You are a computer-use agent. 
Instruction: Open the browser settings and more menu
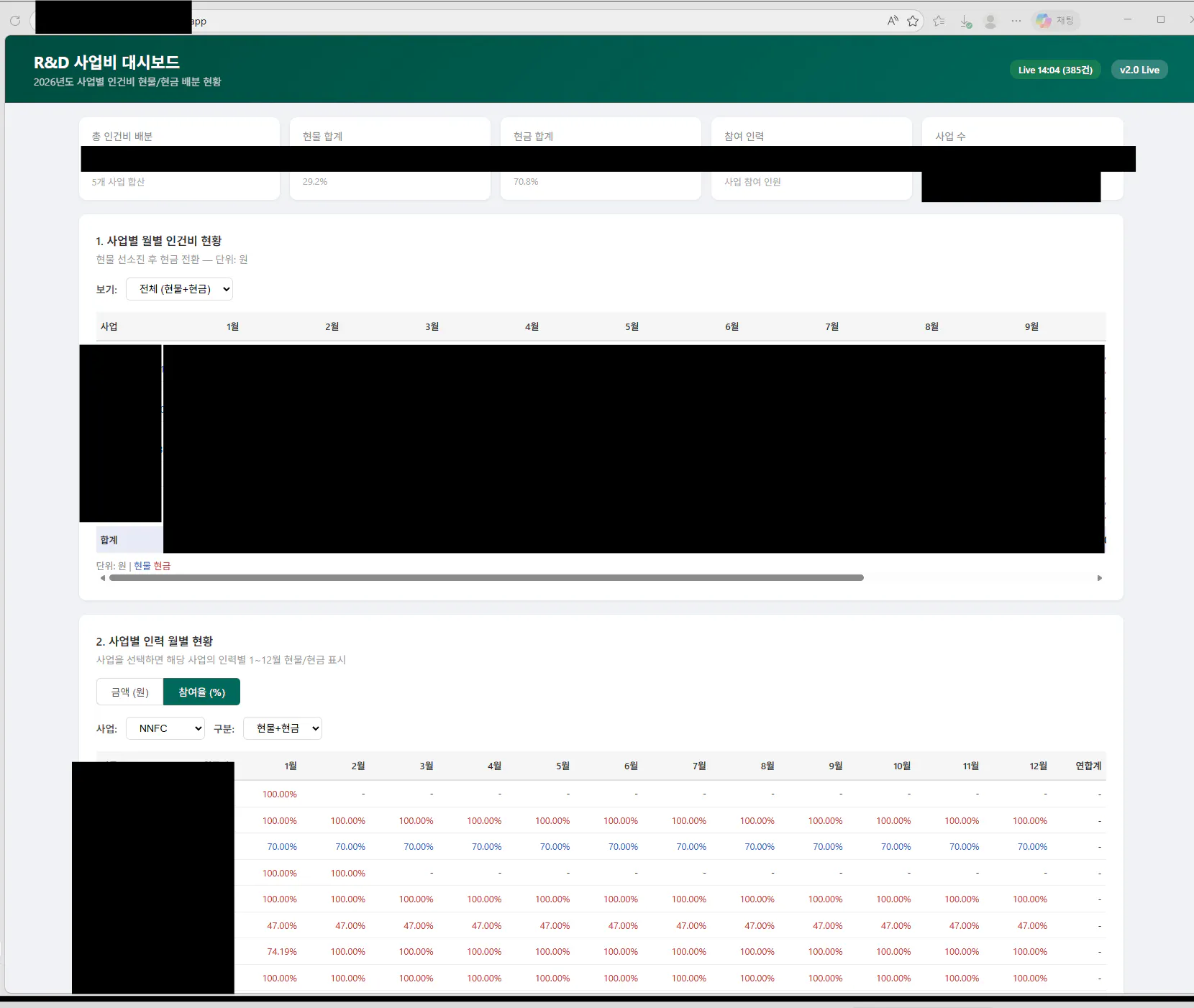tap(1016, 21)
